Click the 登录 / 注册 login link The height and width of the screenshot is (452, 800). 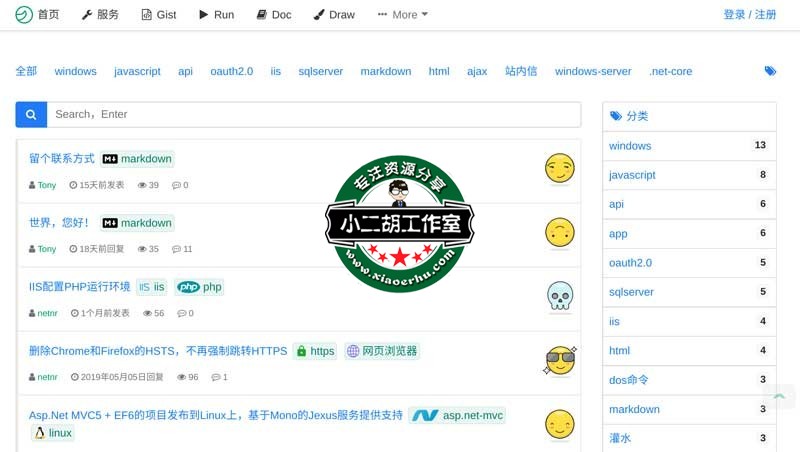point(749,15)
